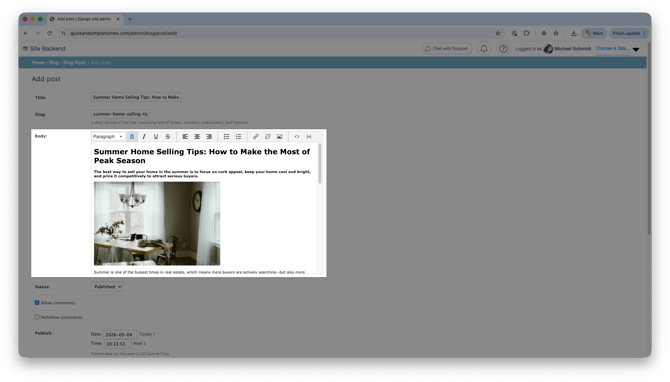670x382 pixels.
Task: Open the Paragraph format dropdown
Action: 108,137
